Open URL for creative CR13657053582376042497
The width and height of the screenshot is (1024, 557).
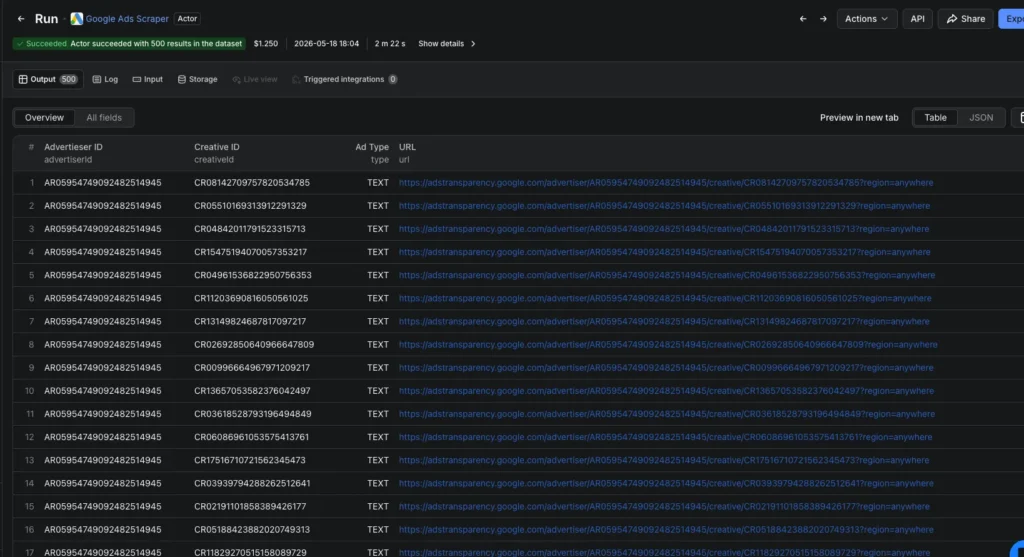pyautogui.click(x=666, y=391)
